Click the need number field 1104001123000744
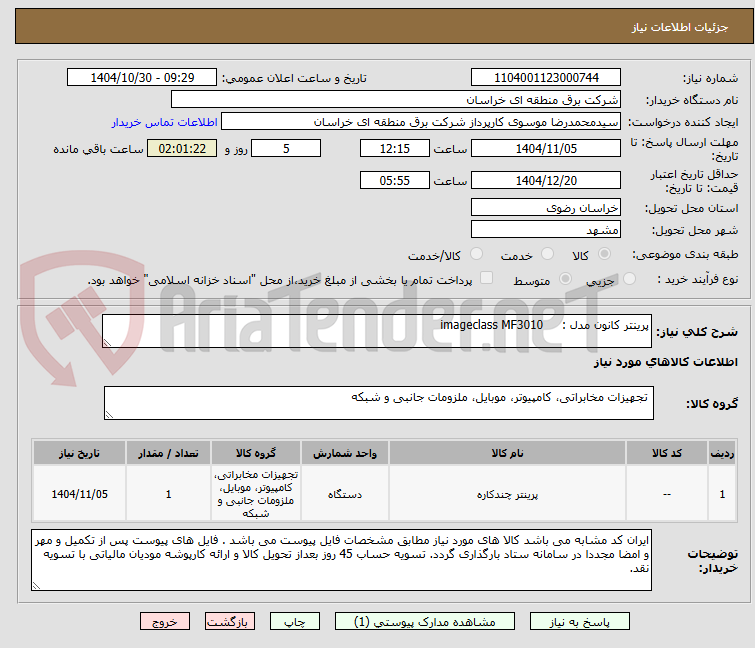This screenshot has width=755, height=648. click(x=546, y=78)
